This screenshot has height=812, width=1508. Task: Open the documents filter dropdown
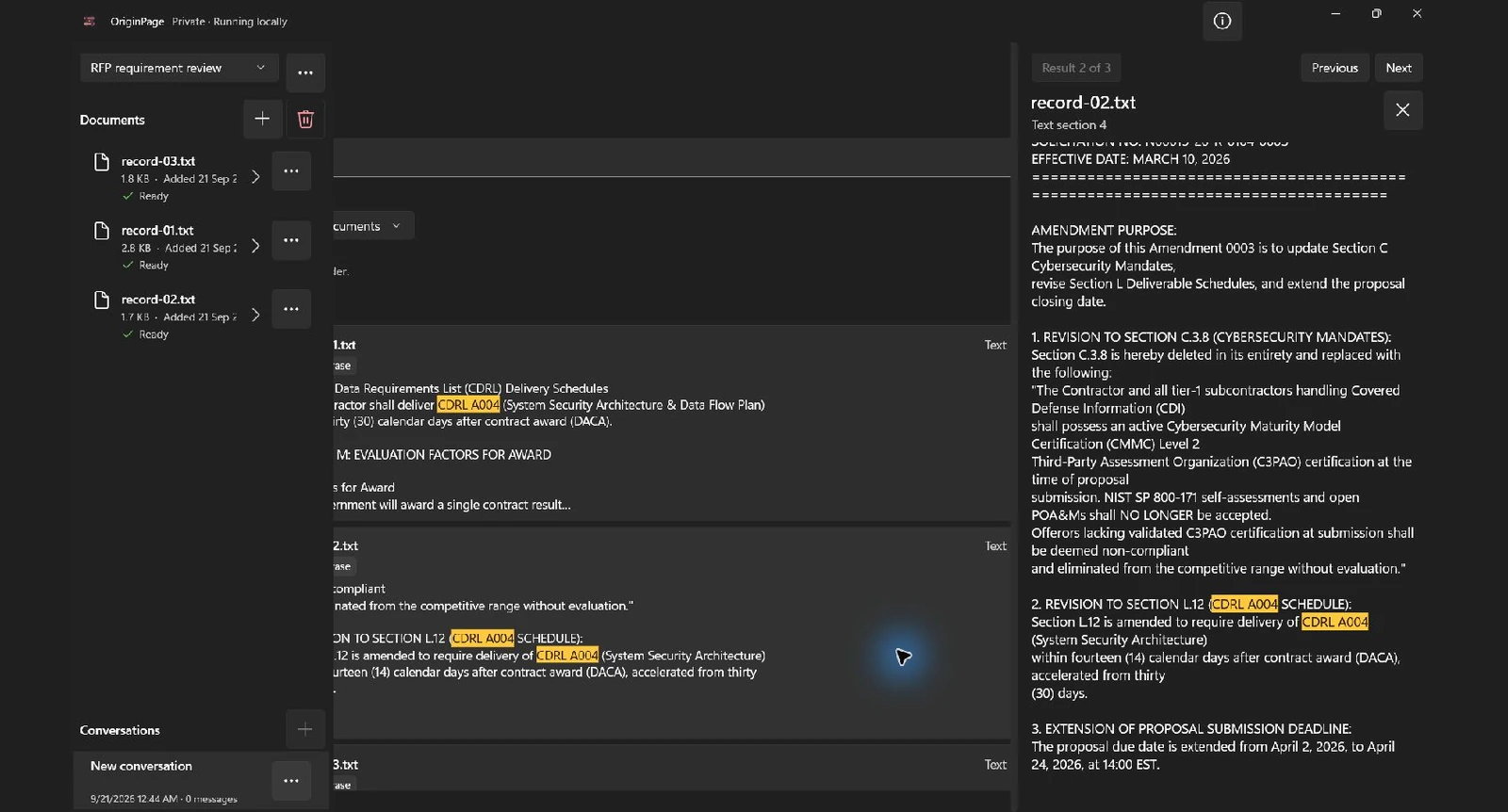point(371,226)
